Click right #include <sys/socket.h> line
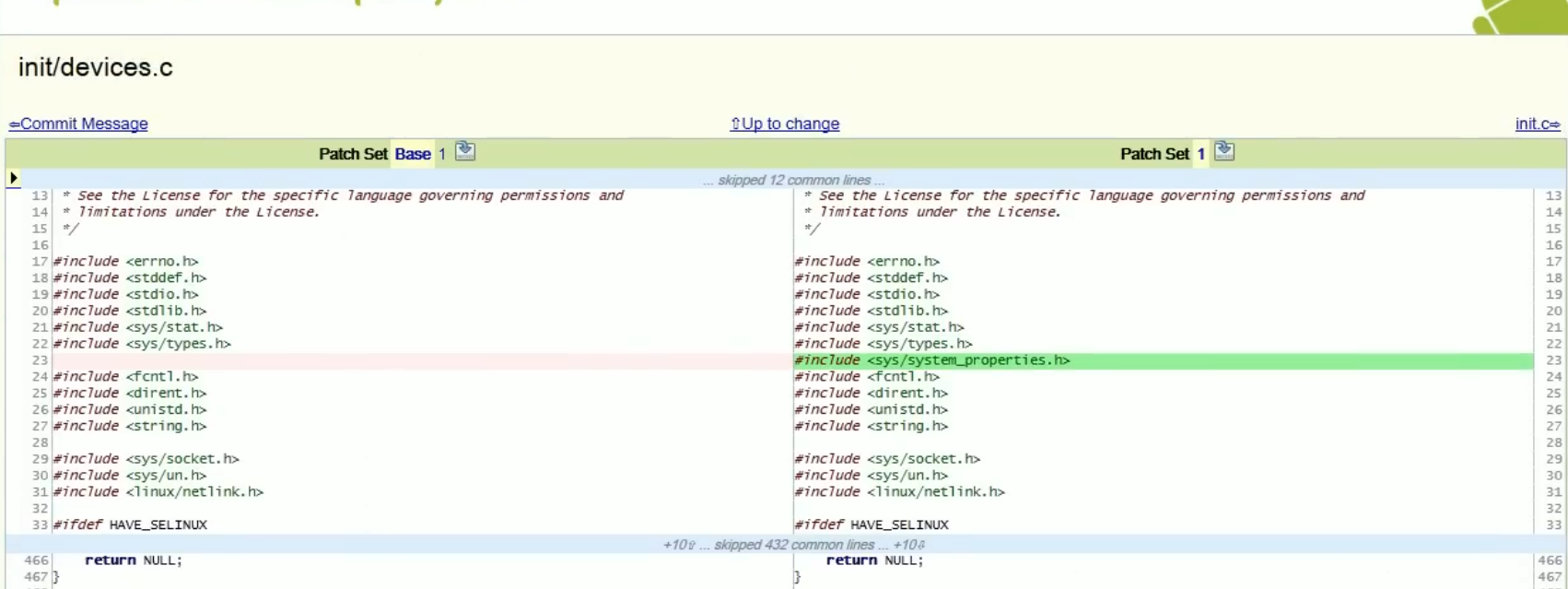Viewport: 1568px width, 589px height. (x=888, y=459)
